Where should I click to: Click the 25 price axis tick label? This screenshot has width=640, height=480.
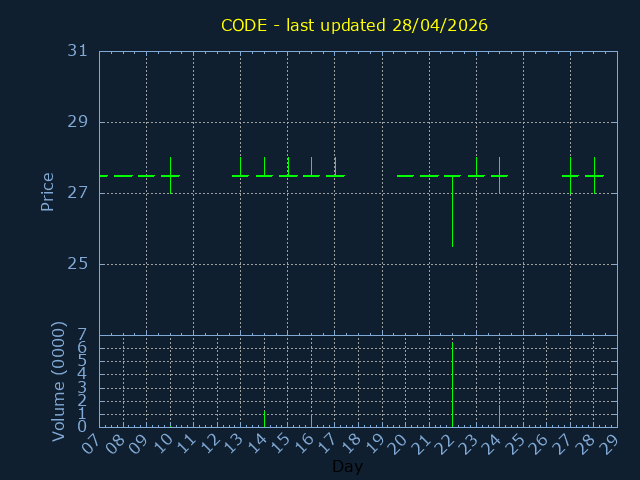coord(78,264)
